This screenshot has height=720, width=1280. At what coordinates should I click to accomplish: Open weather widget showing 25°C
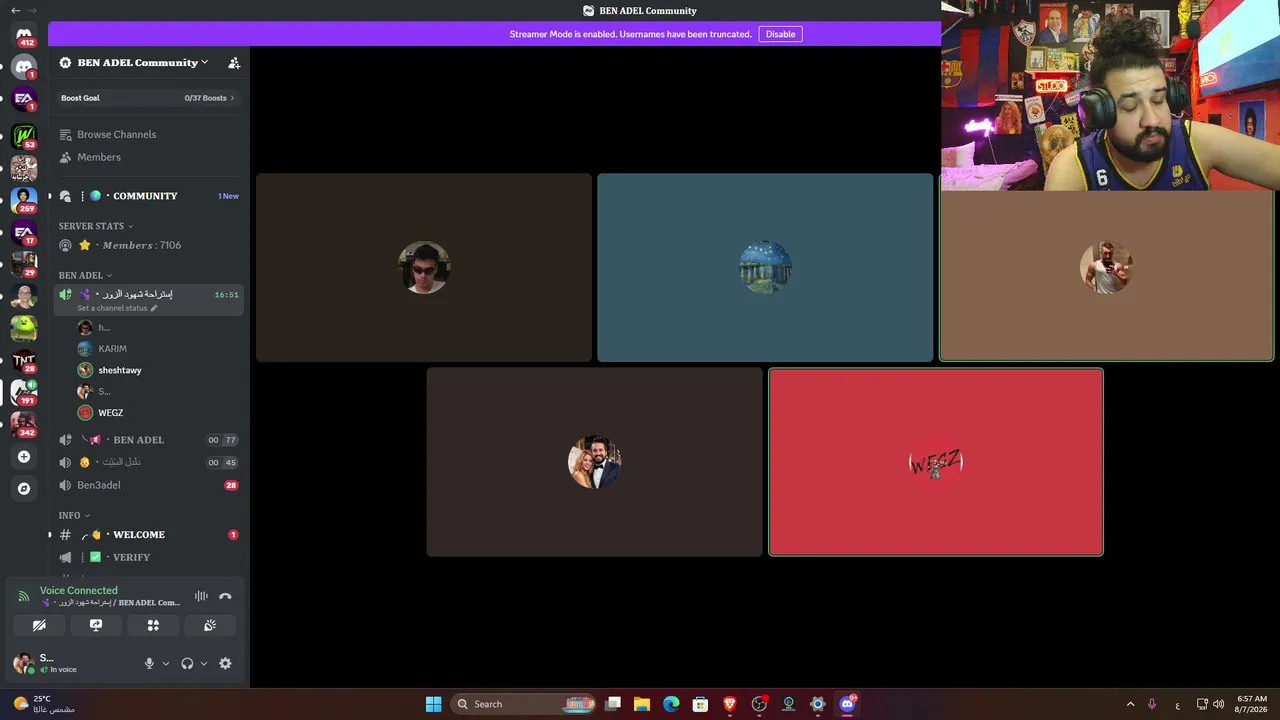tap(45, 704)
